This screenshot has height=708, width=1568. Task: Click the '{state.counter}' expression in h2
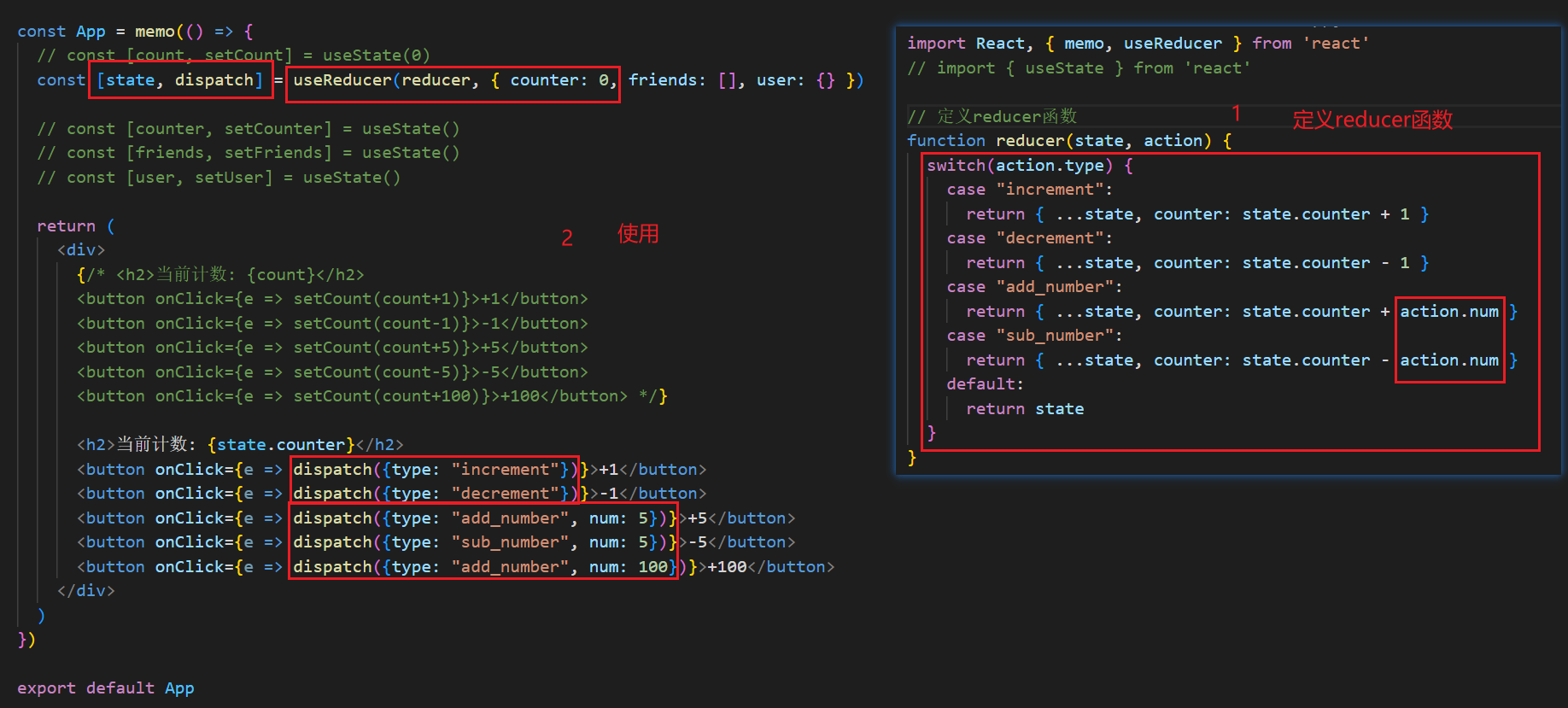pyautogui.click(x=281, y=445)
